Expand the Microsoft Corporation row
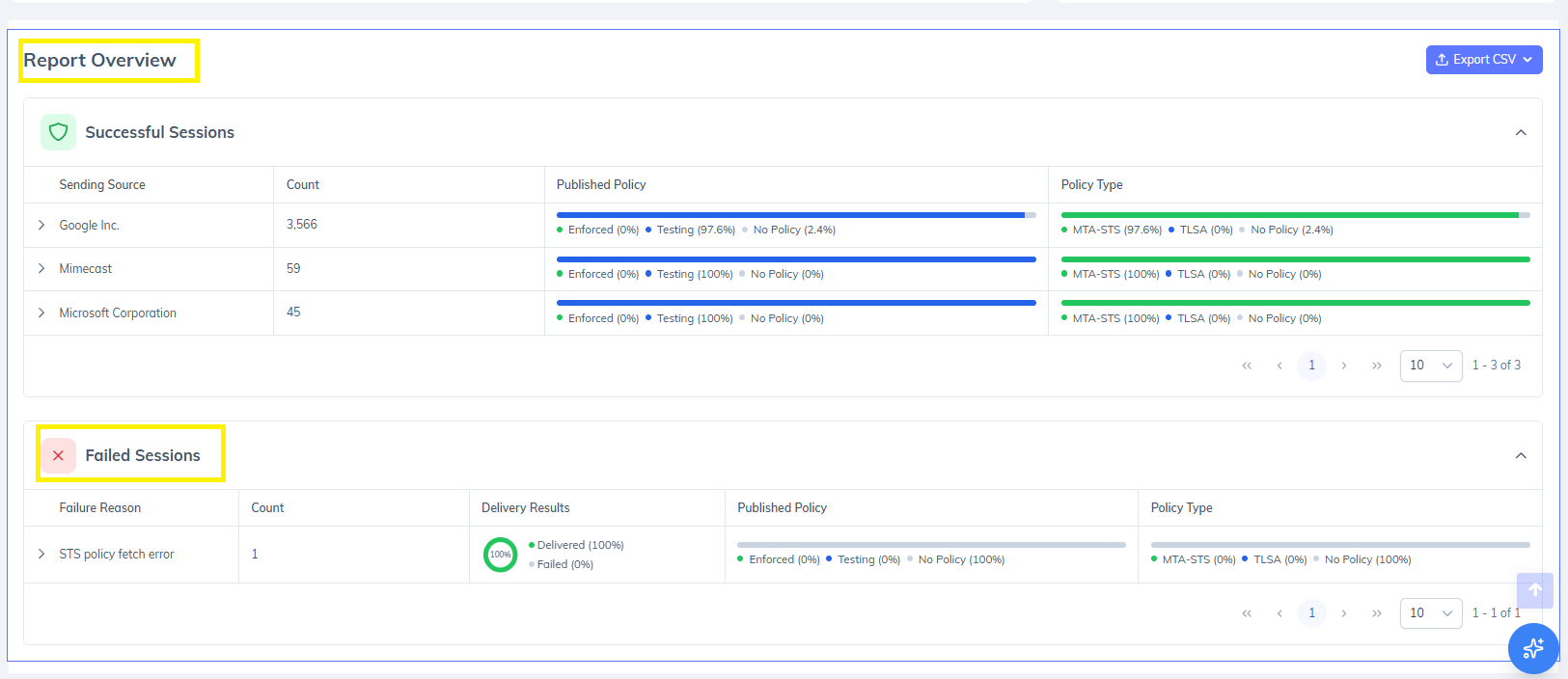This screenshot has width=1568, height=679. click(x=41, y=312)
